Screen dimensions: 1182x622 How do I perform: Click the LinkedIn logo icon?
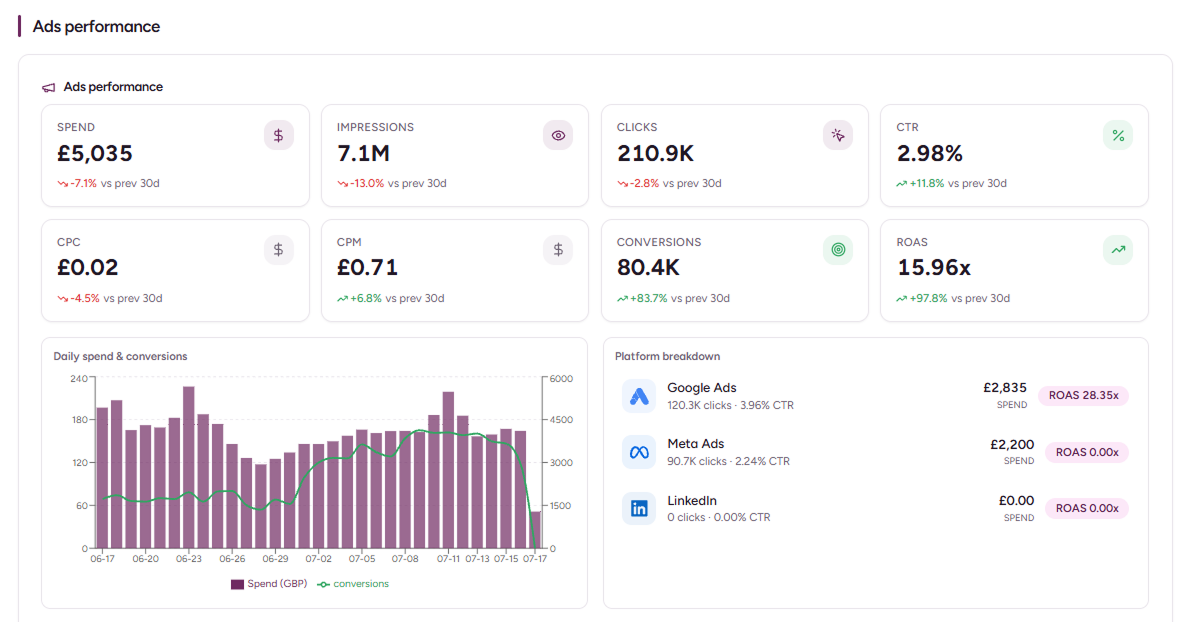[638, 509]
